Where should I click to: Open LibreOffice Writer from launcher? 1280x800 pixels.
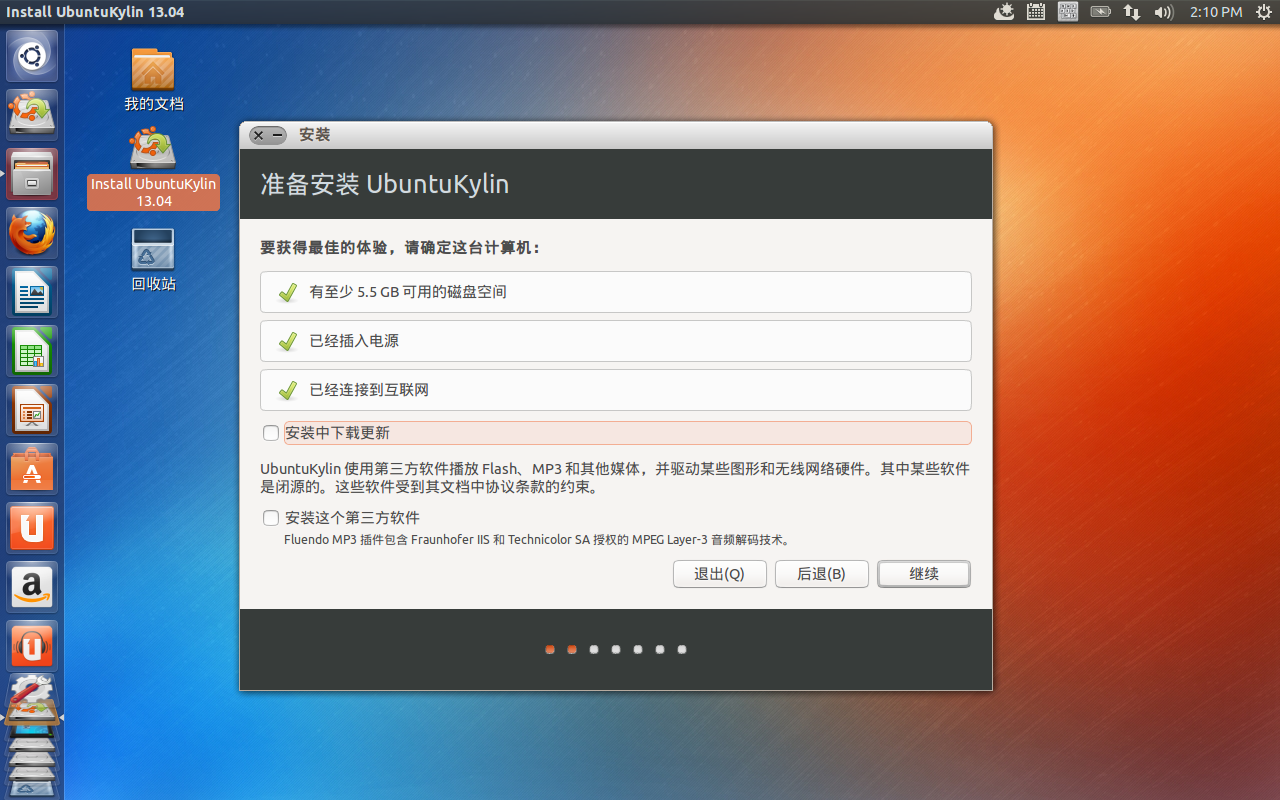click(x=32, y=292)
